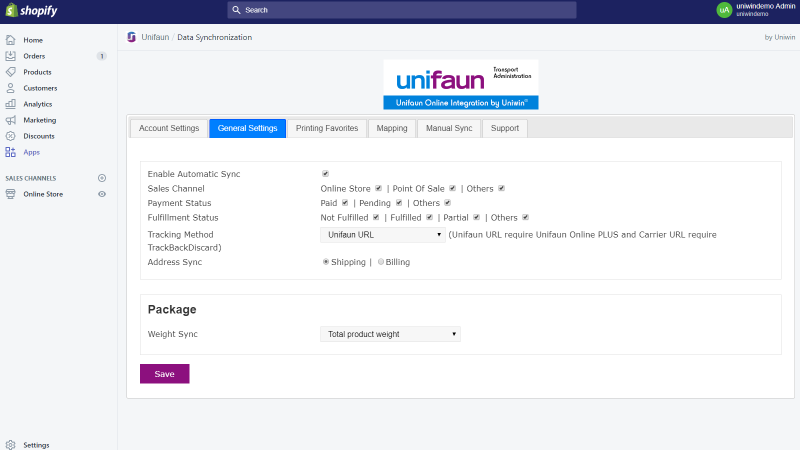The height and width of the screenshot is (450, 800).
Task: Click the Products tag icon
Action: pos(11,72)
